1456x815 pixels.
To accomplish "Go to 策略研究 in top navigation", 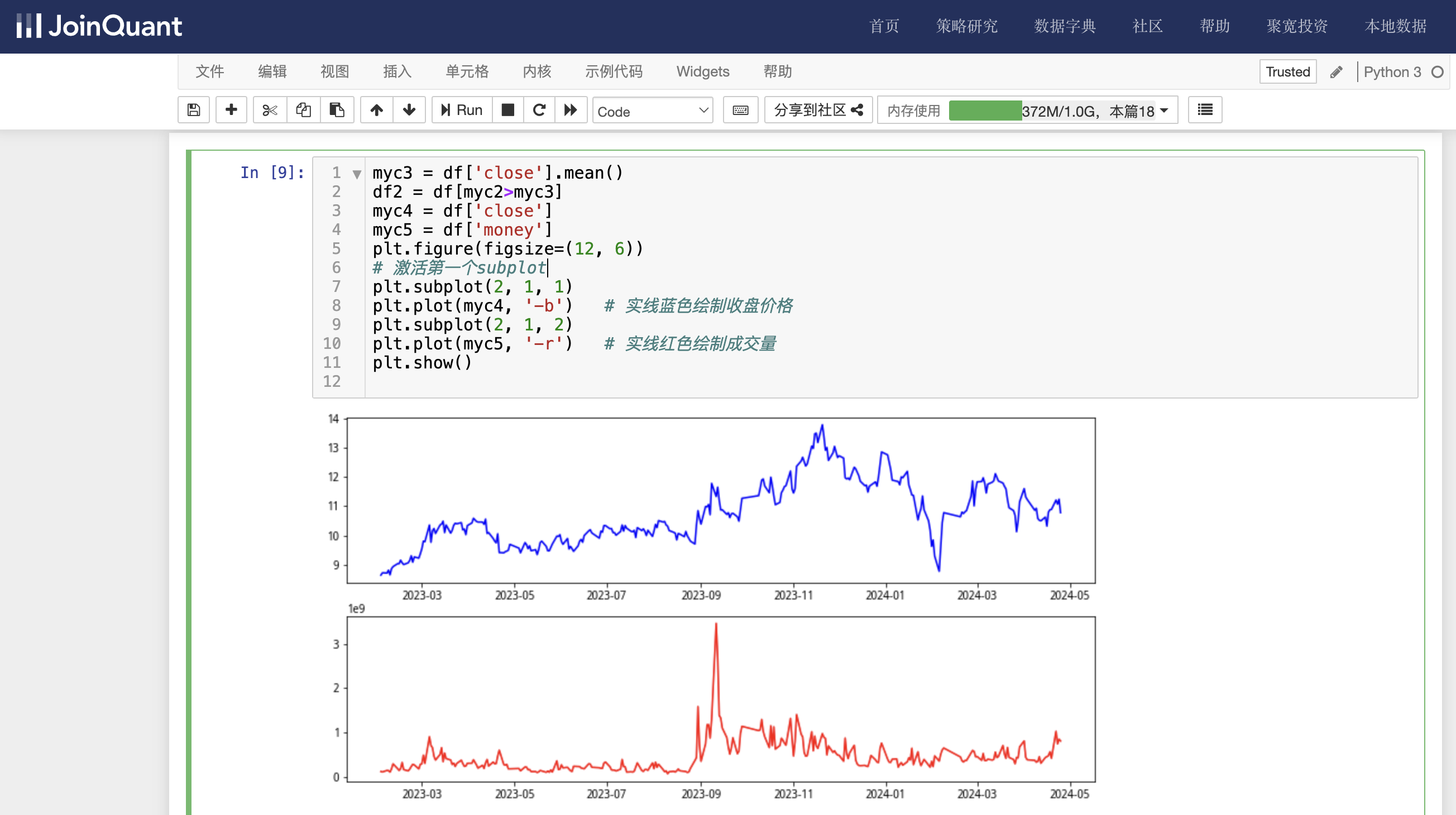I will (966, 26).
